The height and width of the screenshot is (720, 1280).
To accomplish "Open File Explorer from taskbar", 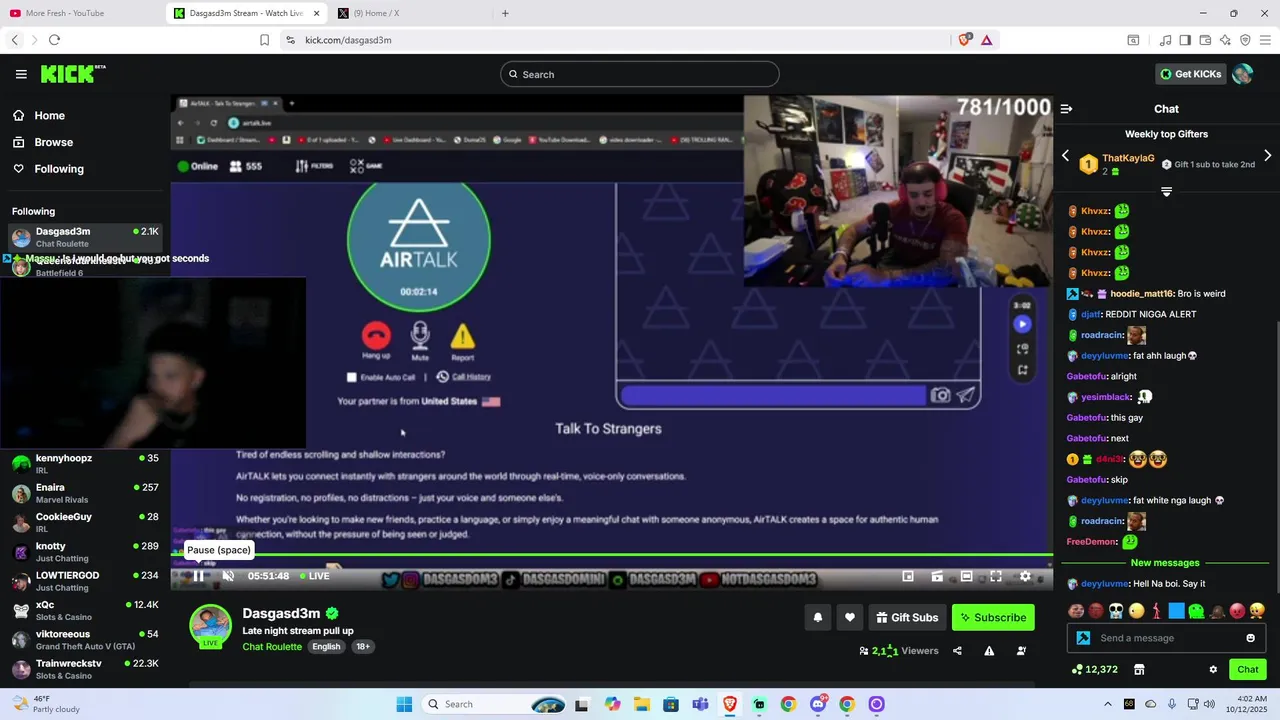I will (641, 704).
